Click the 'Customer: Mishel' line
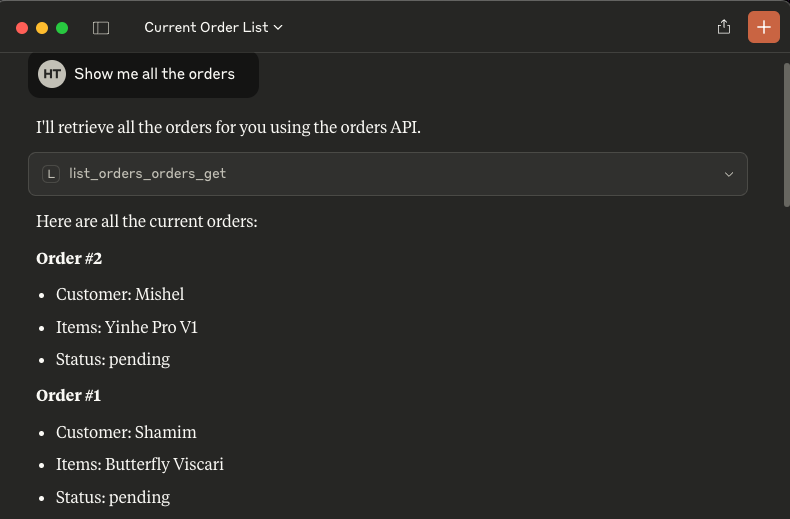Screen dimensions: 790x519 pyautogui.click(x=120, y=294)
